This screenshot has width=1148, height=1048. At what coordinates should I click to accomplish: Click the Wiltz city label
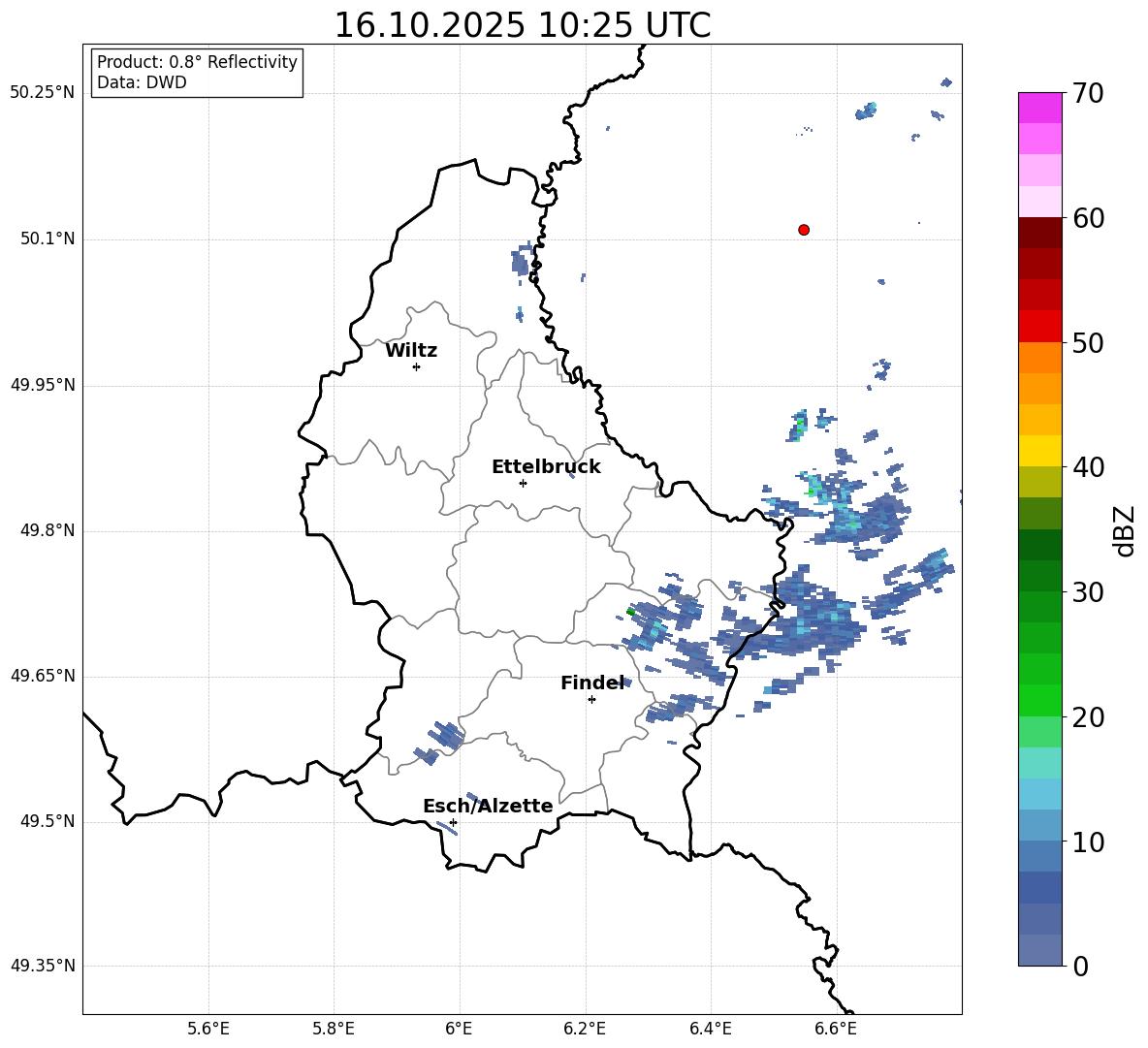coord(411,351)
